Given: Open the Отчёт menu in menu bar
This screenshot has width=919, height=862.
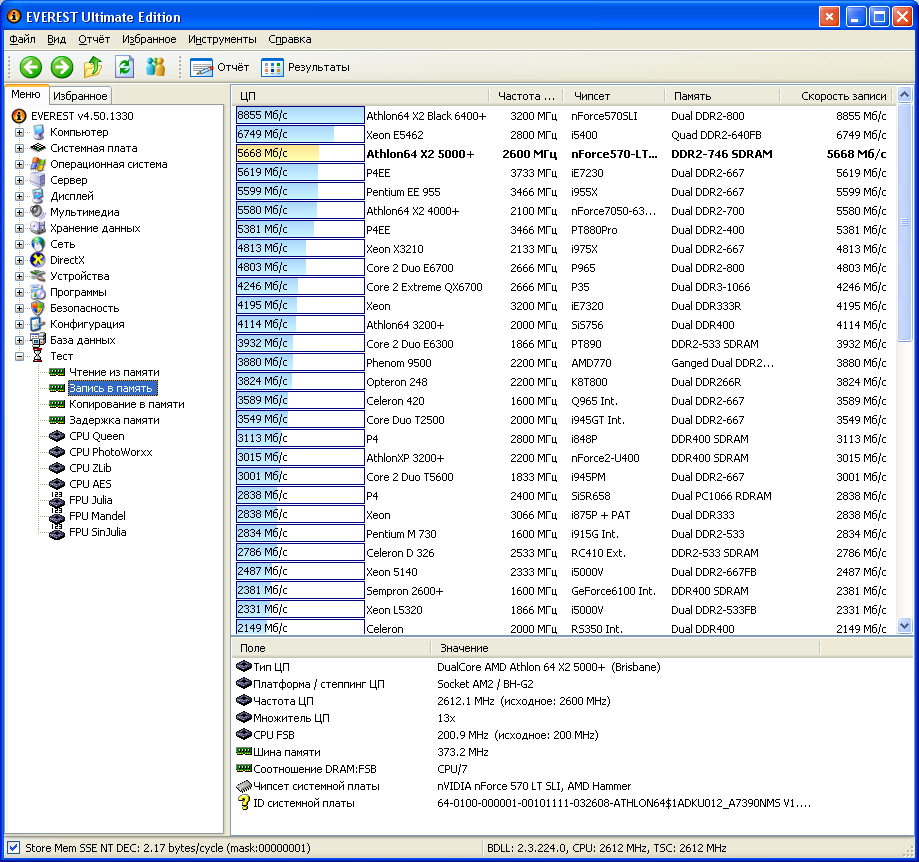Looking at the screenshot, I should pos(94,39).
